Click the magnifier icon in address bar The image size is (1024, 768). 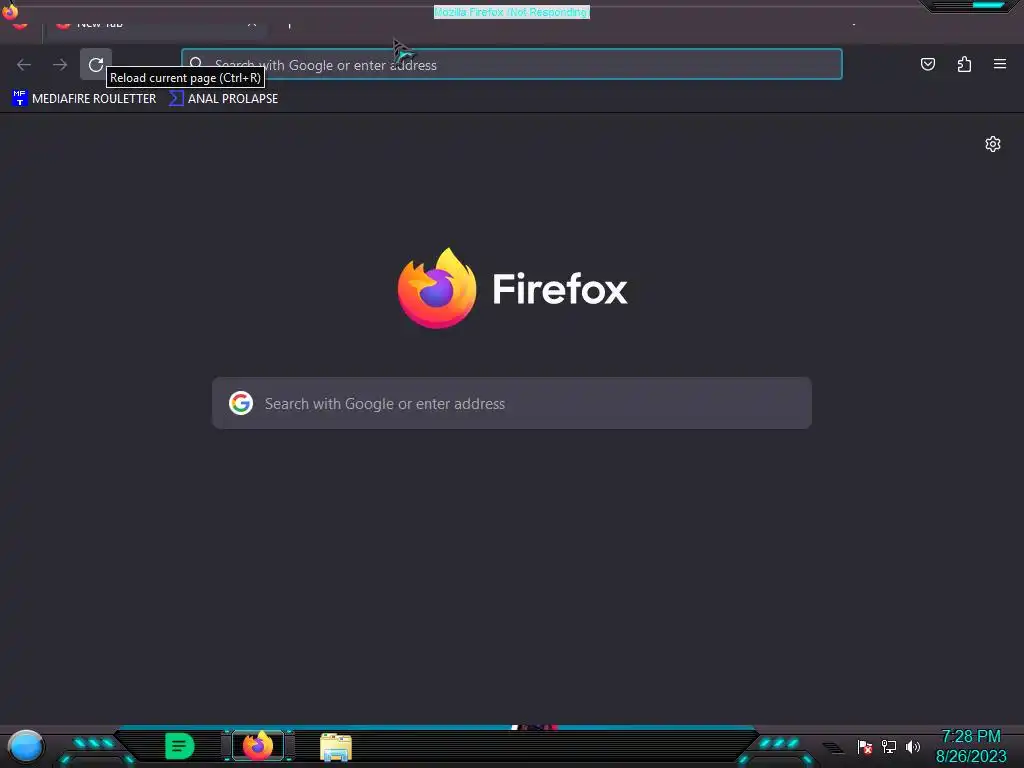196,64
